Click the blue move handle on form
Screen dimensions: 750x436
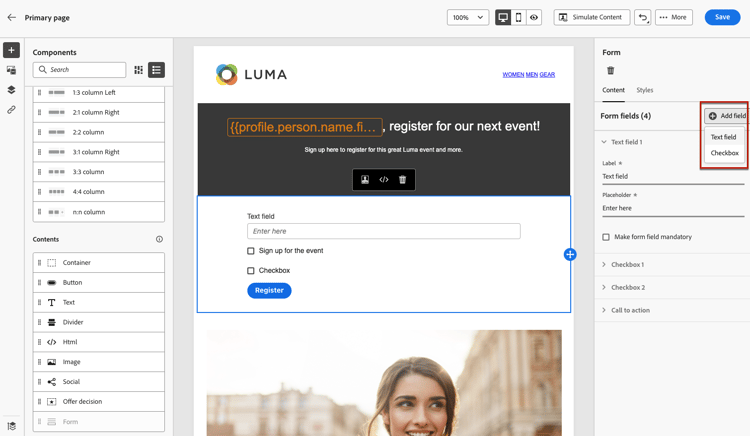(x=570, y=254)
